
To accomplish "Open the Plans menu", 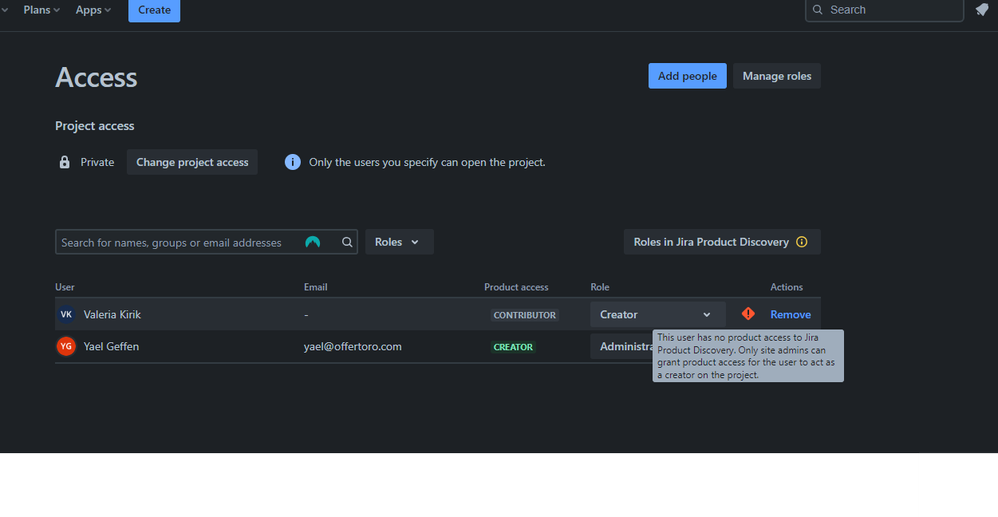I will (x=41, y=10).
